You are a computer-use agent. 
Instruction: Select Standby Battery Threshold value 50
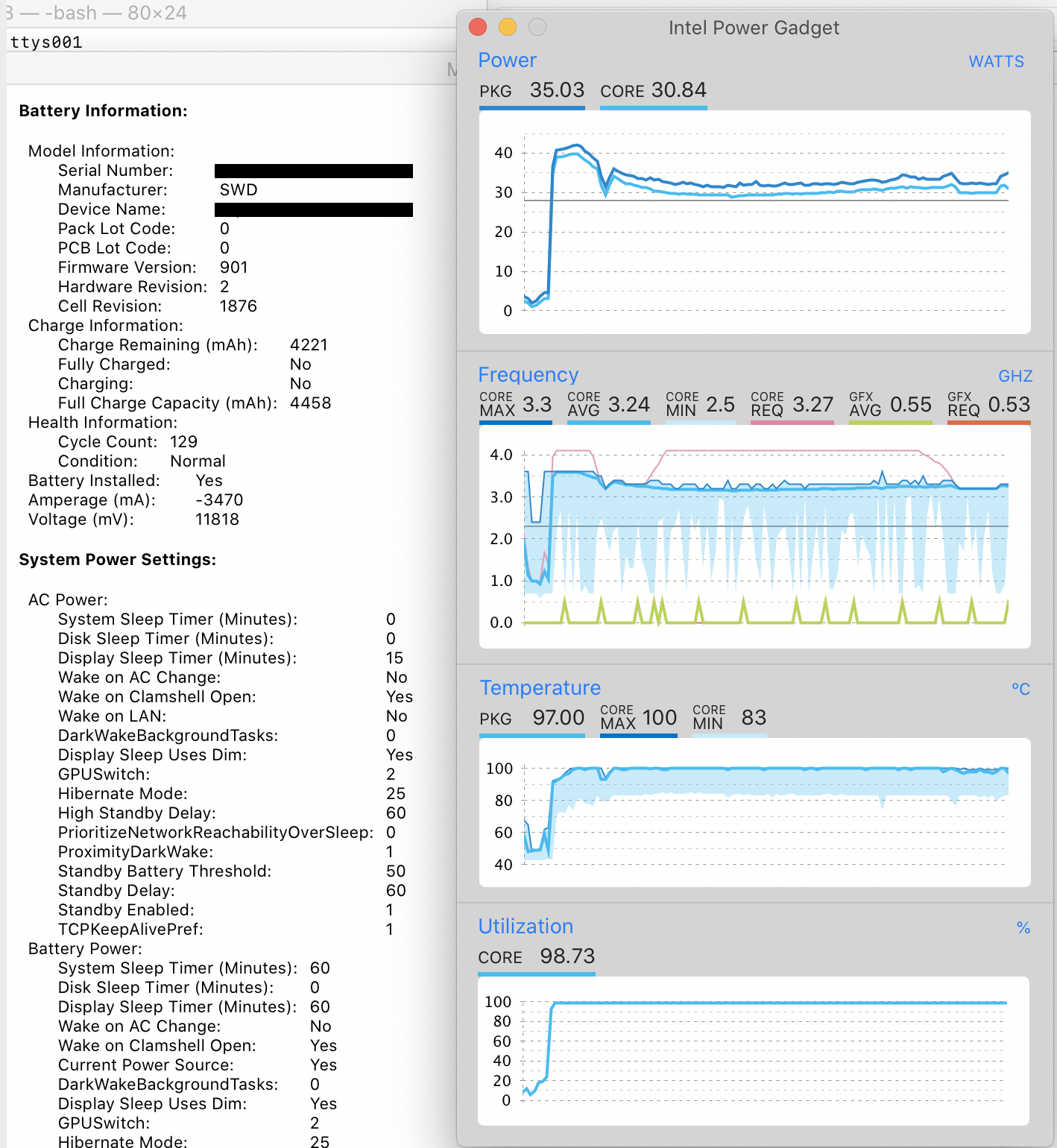click(x=396, y=871)
